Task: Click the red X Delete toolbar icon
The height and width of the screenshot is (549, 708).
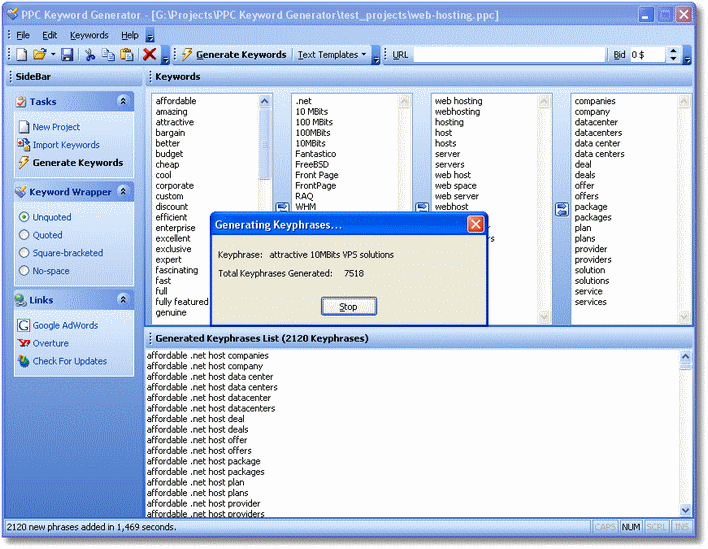Action: point(149,55)
